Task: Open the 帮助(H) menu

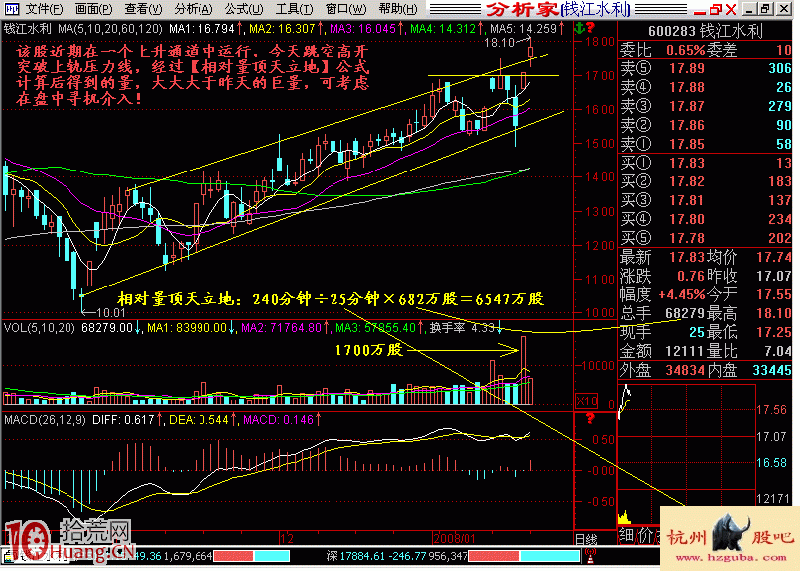Action: click(398, 9)
